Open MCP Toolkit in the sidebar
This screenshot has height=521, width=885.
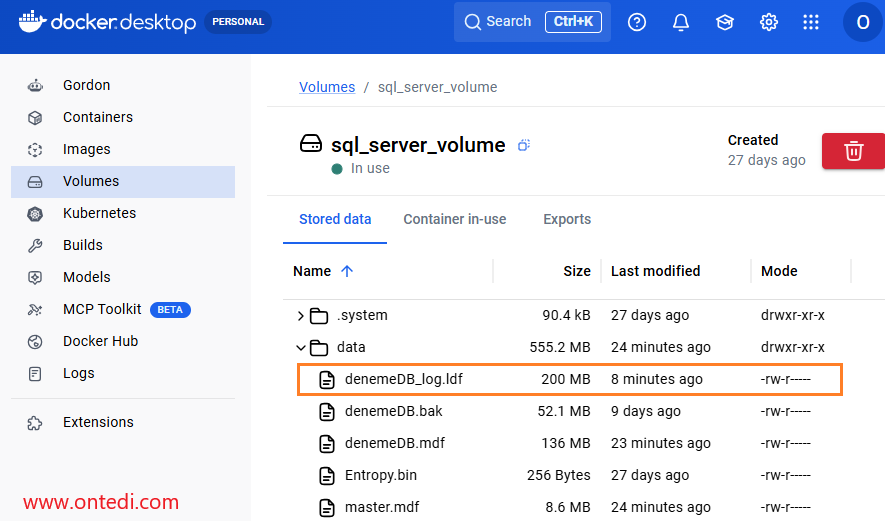click(123, 309)
